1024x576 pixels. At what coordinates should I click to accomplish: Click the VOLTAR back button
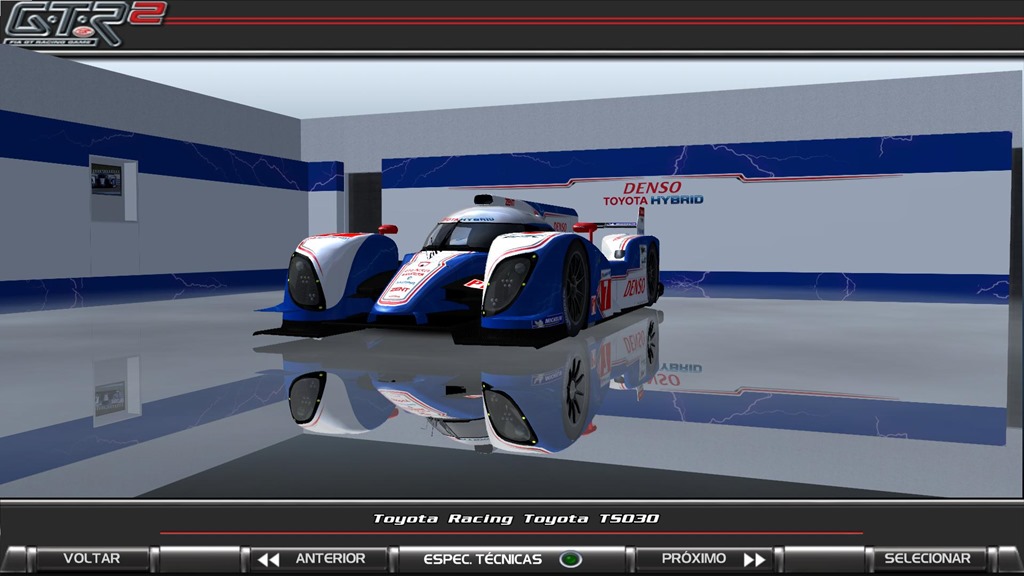91,559
